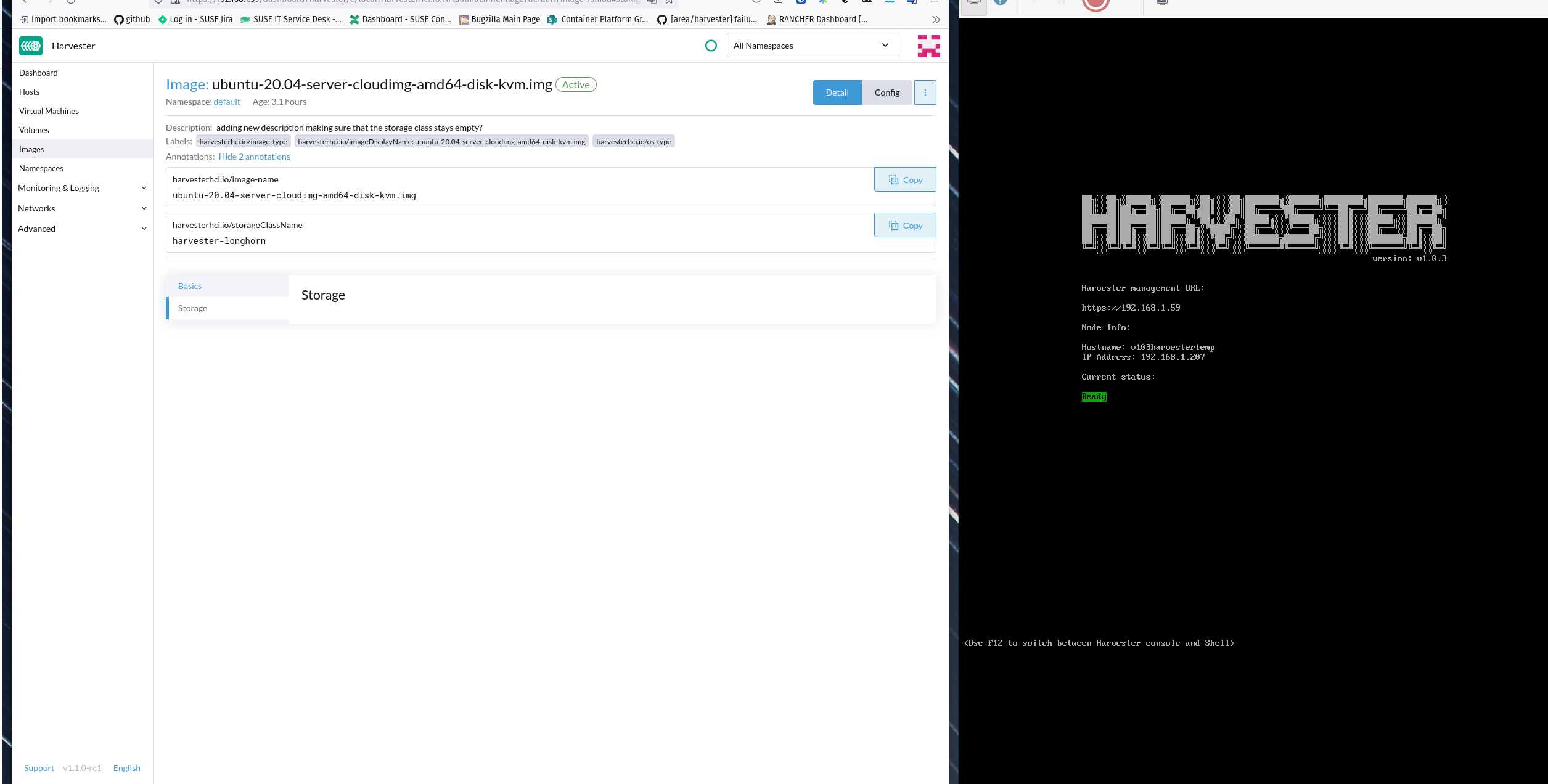This screenshot has height=784, width=1548.
Task: Select the Detail view button
Action: tap(837, 92)
